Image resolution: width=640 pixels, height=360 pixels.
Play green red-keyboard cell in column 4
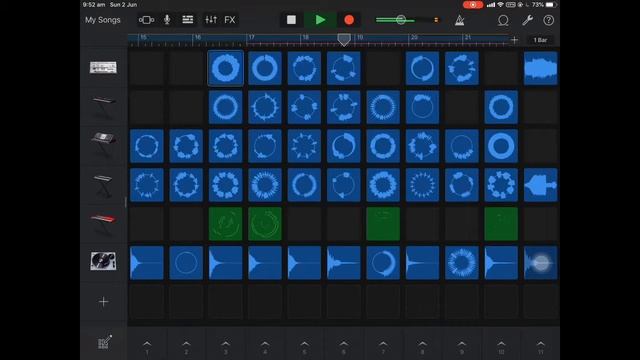coord(265,224)
